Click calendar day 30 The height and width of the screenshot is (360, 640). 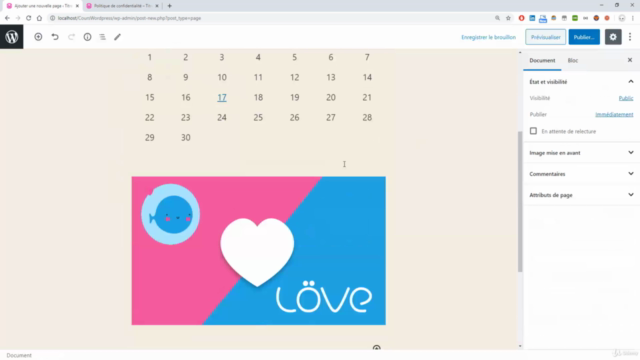click(x=186, y=138)
